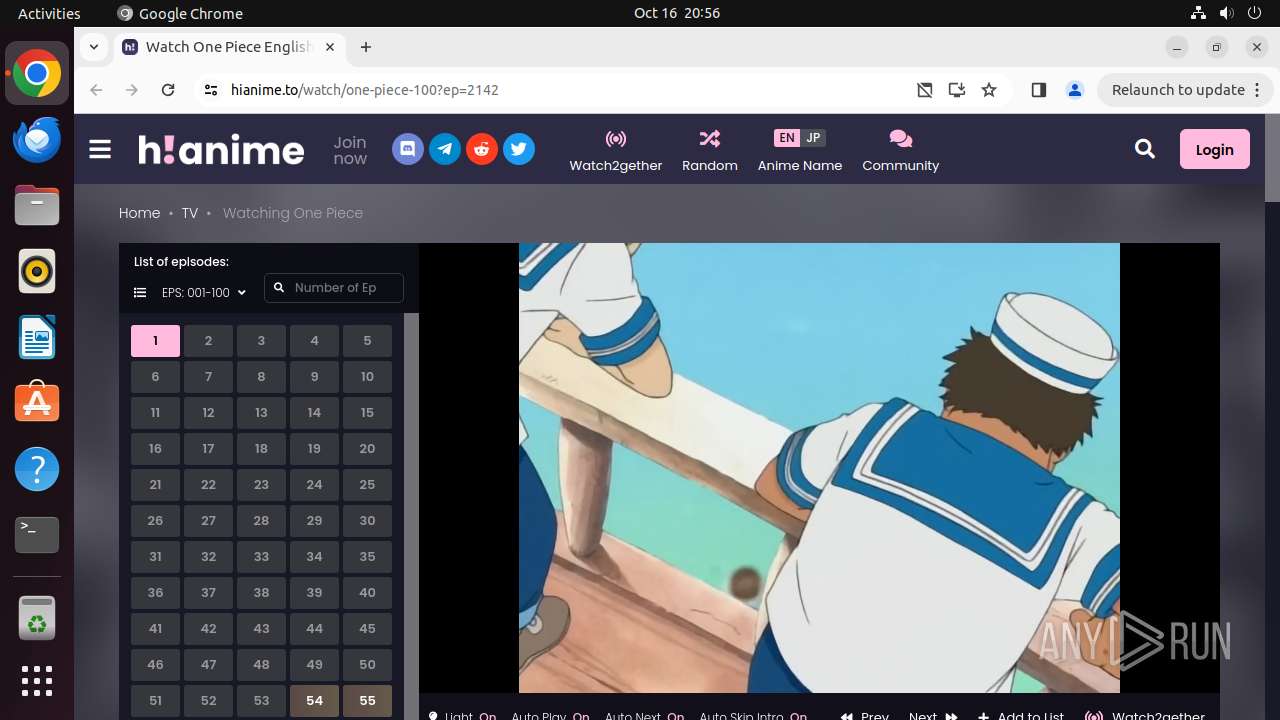This screenshot has height=720, width=1280.
Task: Go to next episode with Next
Action: [x=933, y=715]
